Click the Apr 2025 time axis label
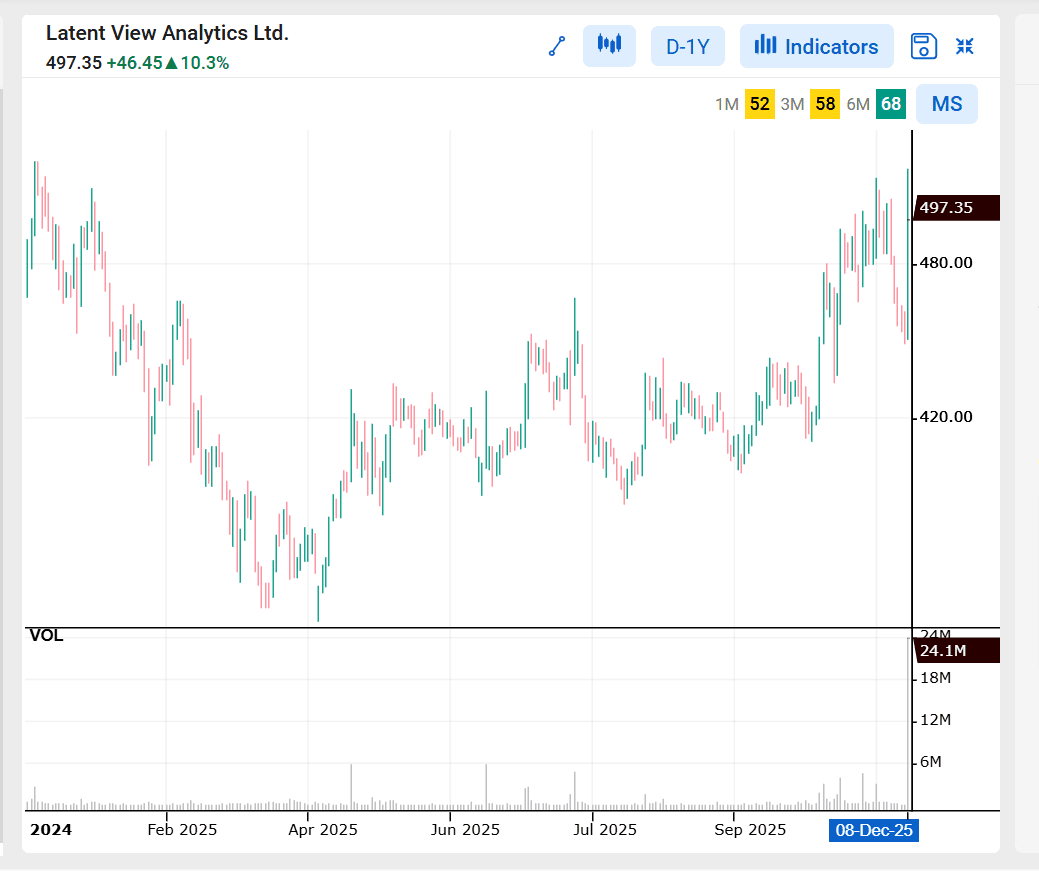Viewport: 1039px width, 871px height. (x=323, y=830)
